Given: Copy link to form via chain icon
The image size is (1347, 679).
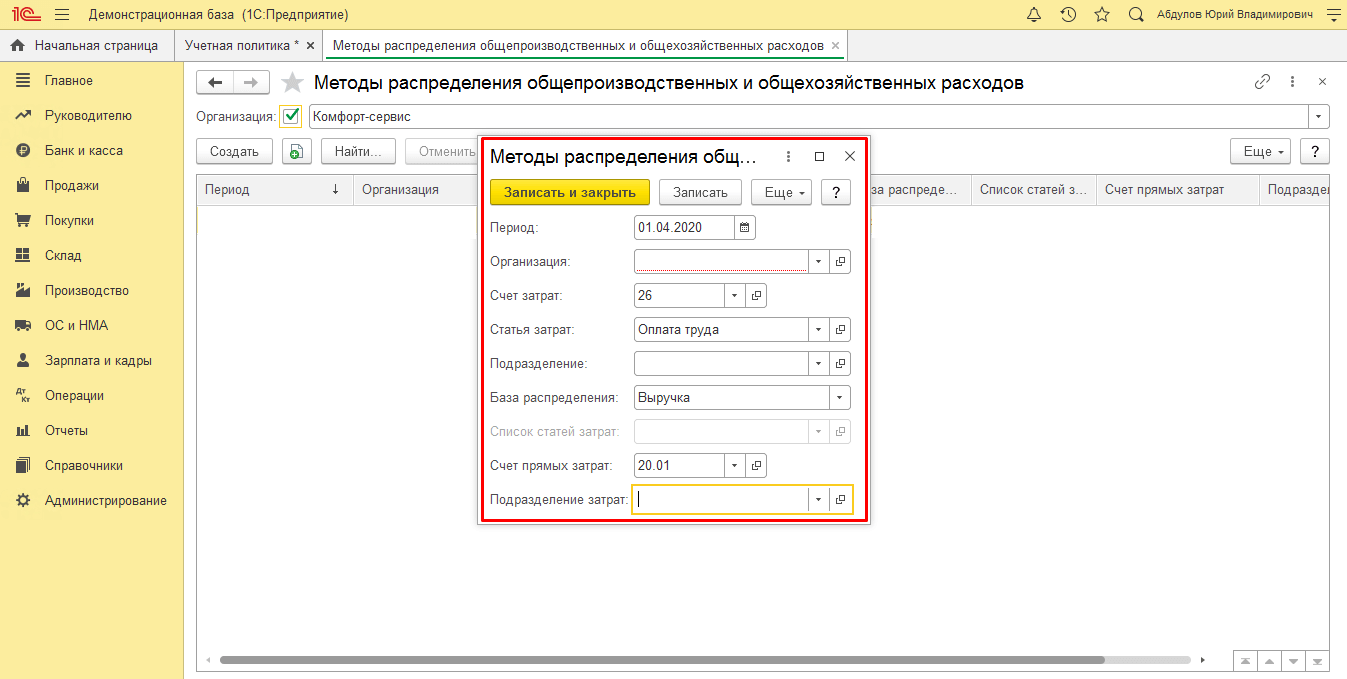Looking at the screenshot, I should (x=1262, y=82).
